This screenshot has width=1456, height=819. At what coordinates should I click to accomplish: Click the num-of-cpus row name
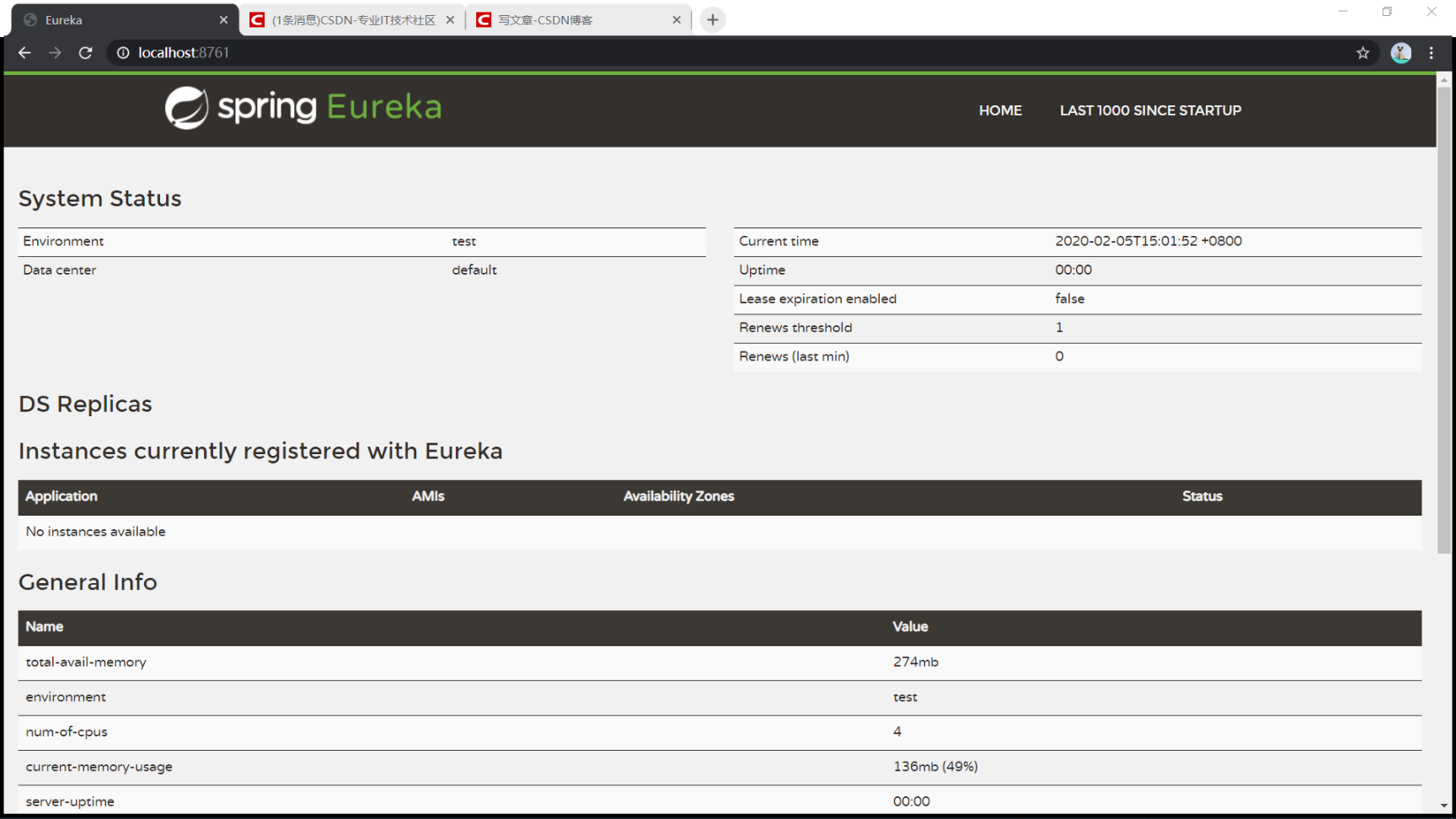[x=67, y=731]
